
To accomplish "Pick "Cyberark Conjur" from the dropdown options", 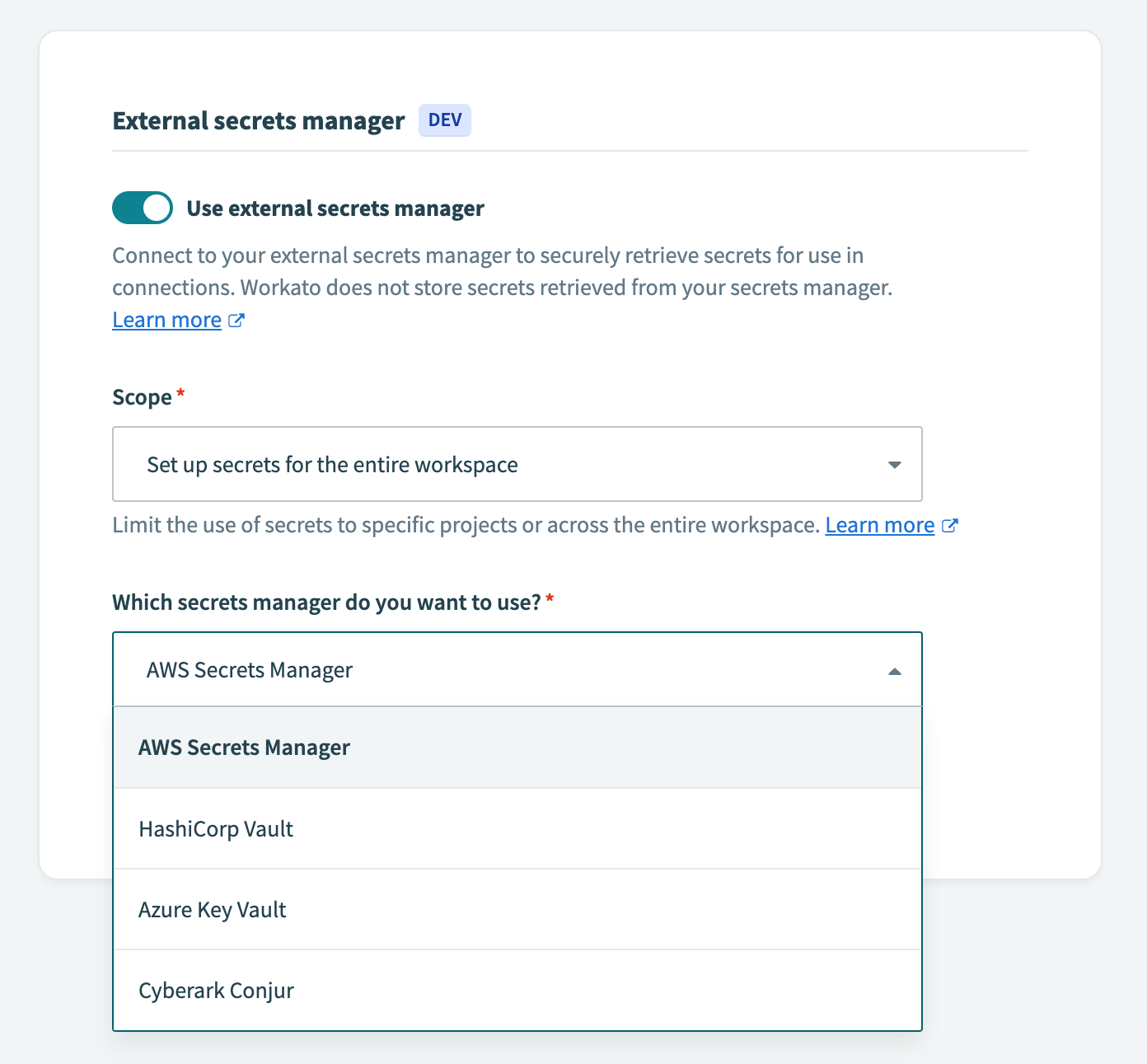I will (x=216, y=990).
